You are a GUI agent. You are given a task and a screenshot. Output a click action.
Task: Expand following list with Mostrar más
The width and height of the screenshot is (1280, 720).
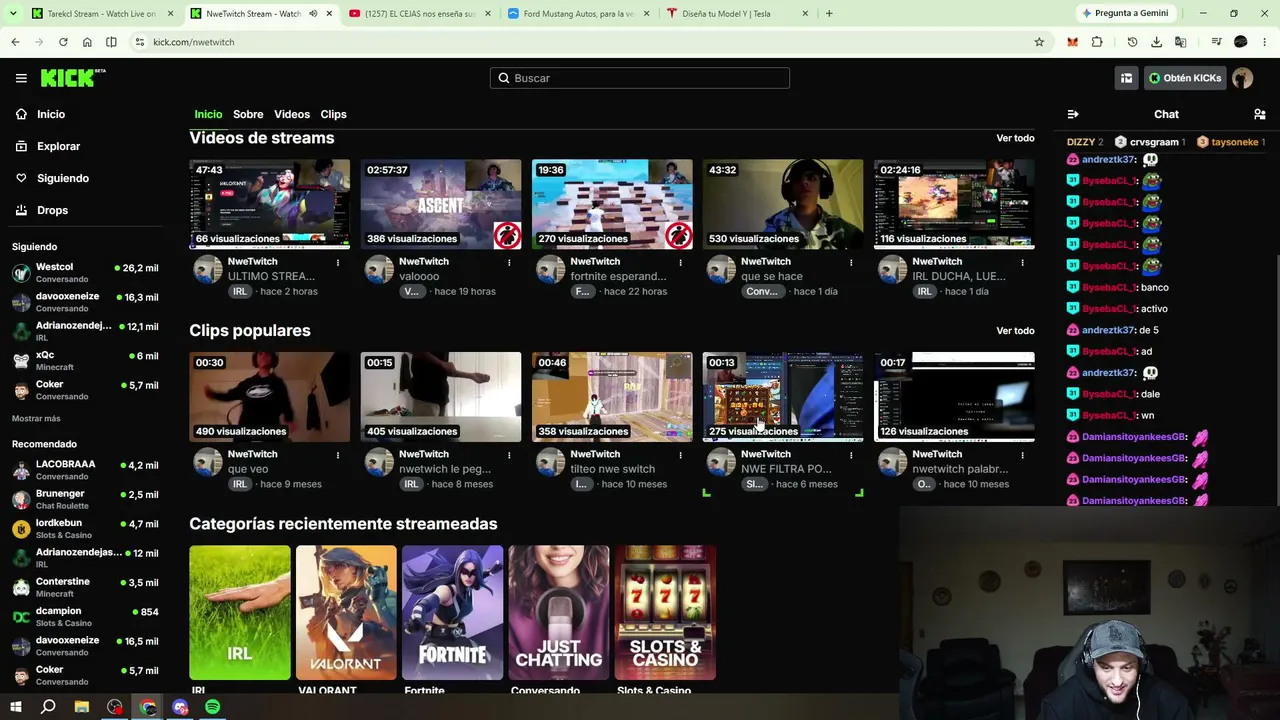[x=36, y=418]
